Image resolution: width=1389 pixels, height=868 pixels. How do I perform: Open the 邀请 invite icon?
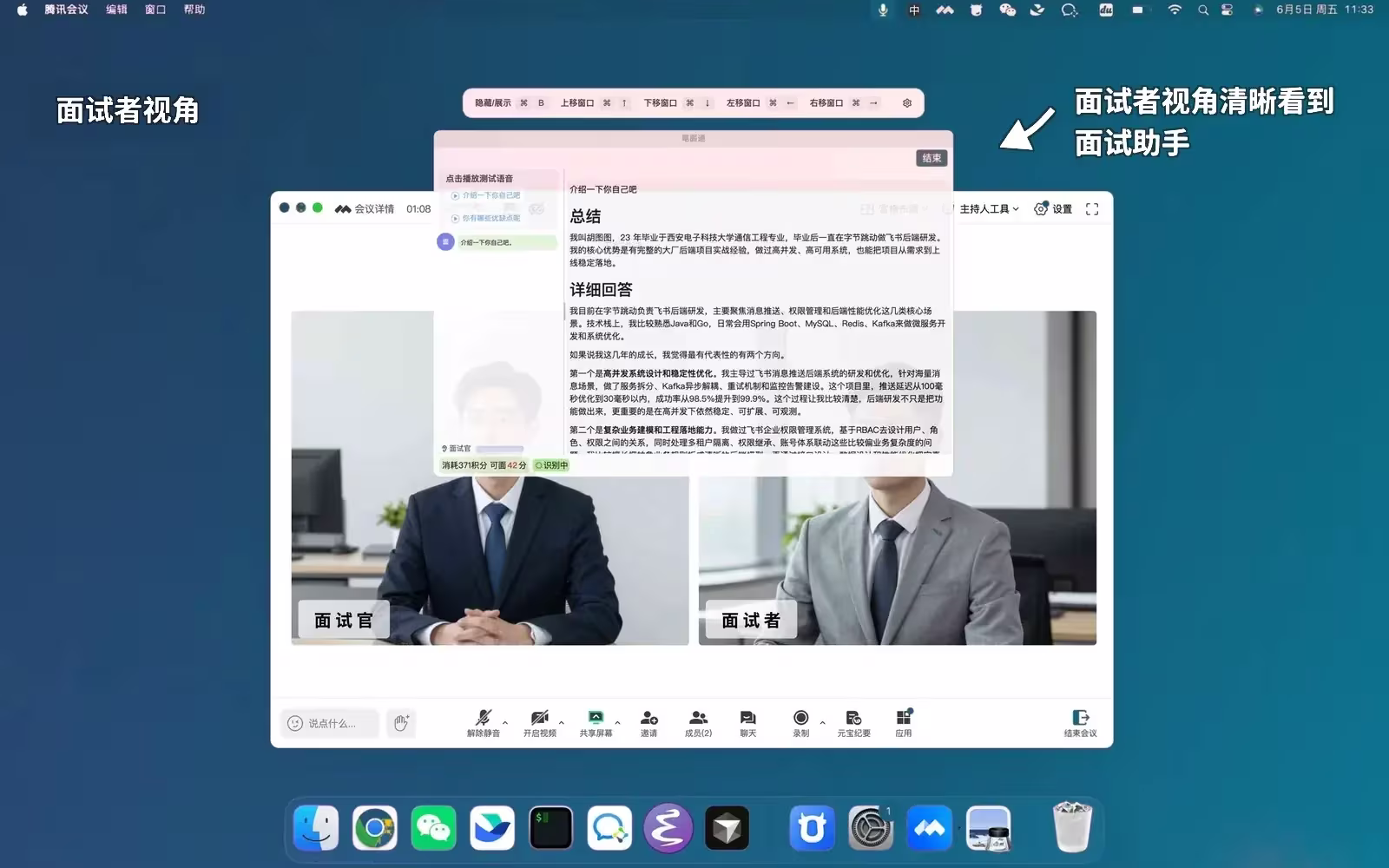[648, 722]
